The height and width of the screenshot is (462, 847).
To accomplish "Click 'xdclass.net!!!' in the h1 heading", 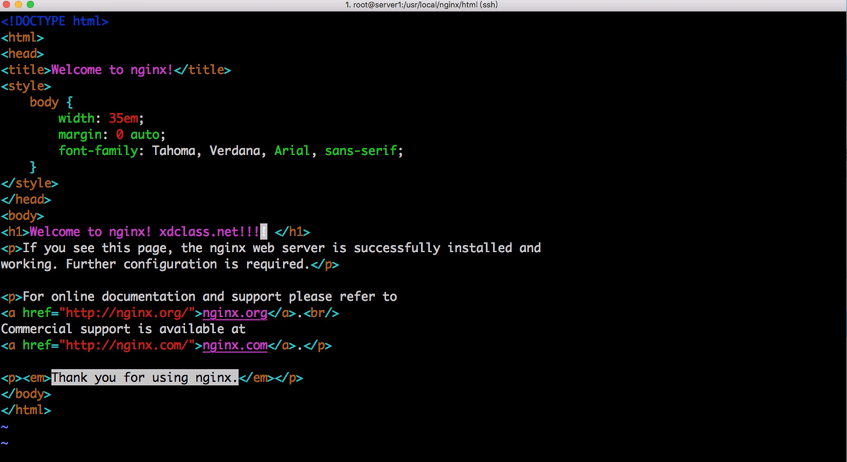I will tap(209, 232).
